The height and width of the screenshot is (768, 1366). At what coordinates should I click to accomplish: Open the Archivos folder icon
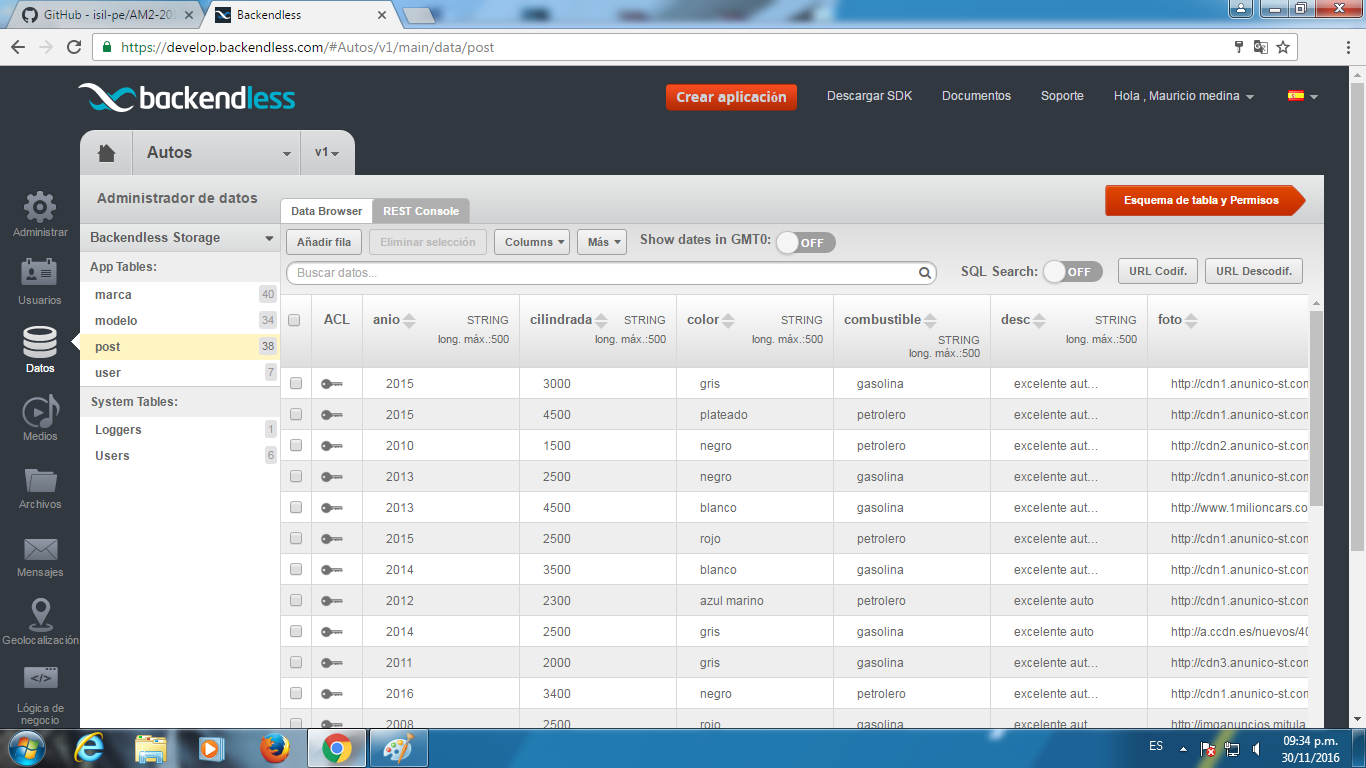(x=40, y=480)
